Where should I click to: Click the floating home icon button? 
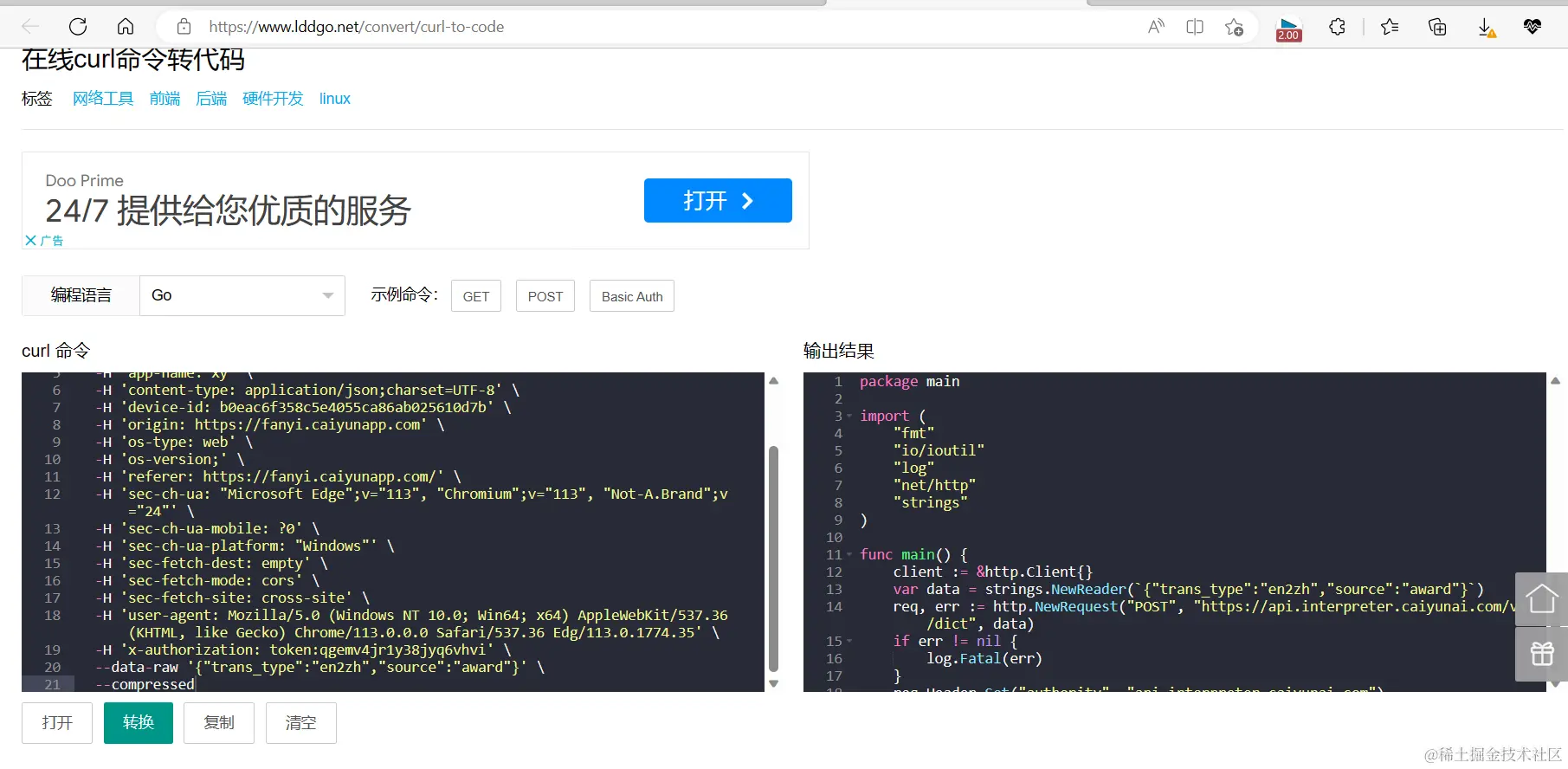pyautogui.click(x=1541, y=598)
